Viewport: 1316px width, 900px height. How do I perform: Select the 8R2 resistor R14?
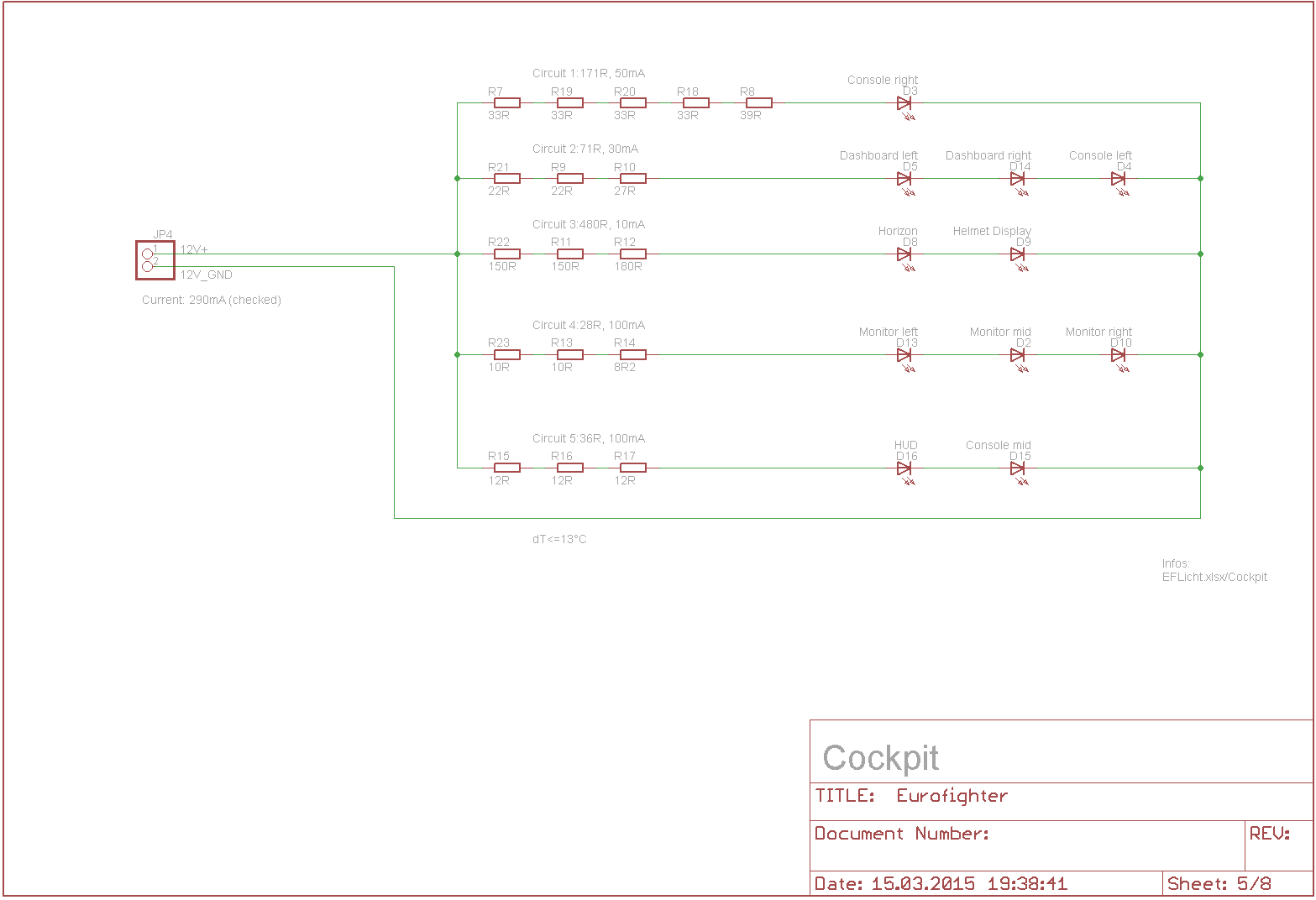(x=632, y=355)
